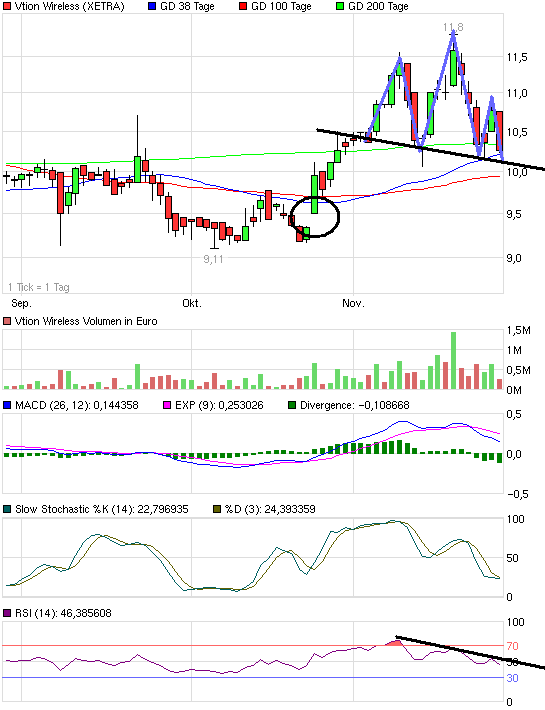Click the 9,0 price axis value
545x710 pixels.
(514, 258)
